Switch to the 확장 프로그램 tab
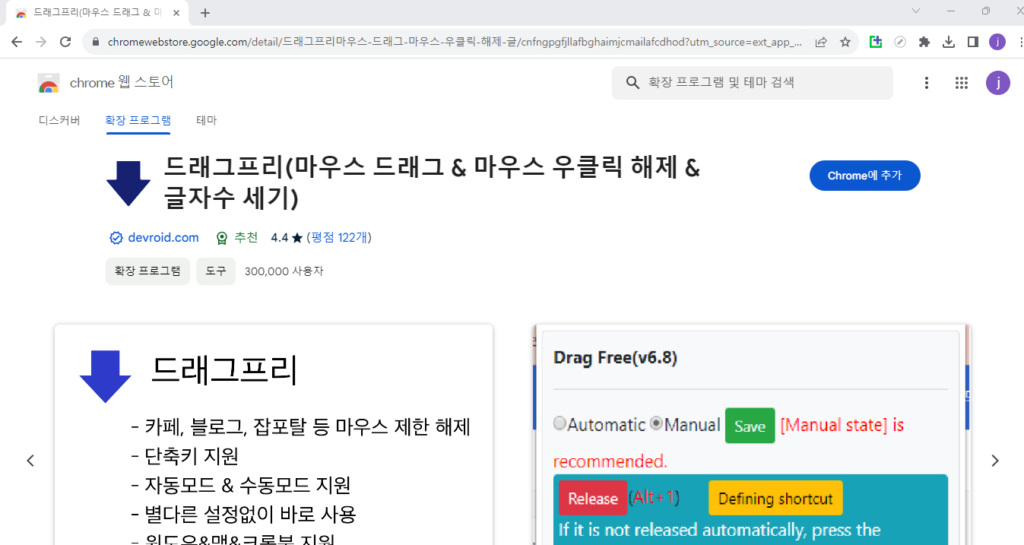This screenshot has height=545, width=1024. tap(138, 120)
